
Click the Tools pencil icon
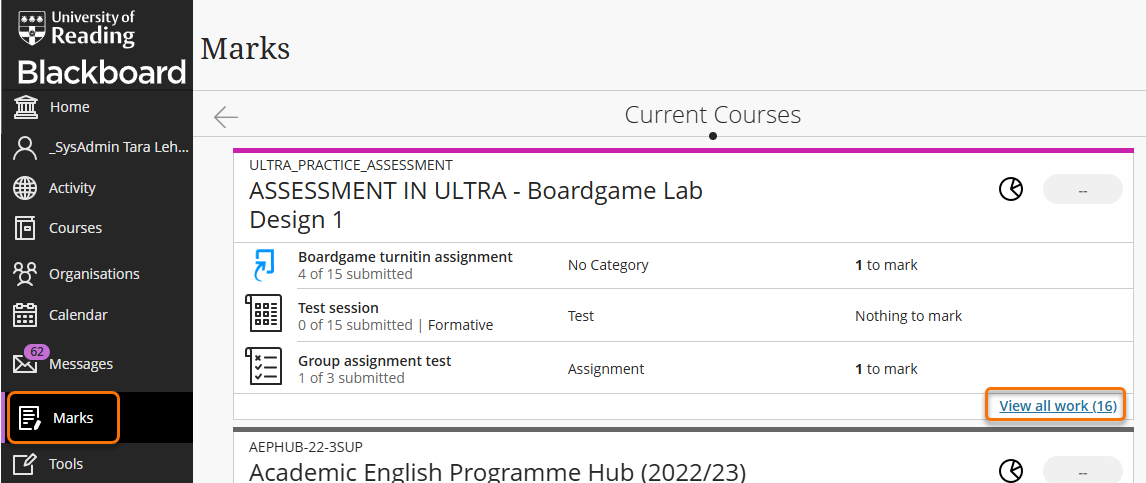tap(25, 464)
